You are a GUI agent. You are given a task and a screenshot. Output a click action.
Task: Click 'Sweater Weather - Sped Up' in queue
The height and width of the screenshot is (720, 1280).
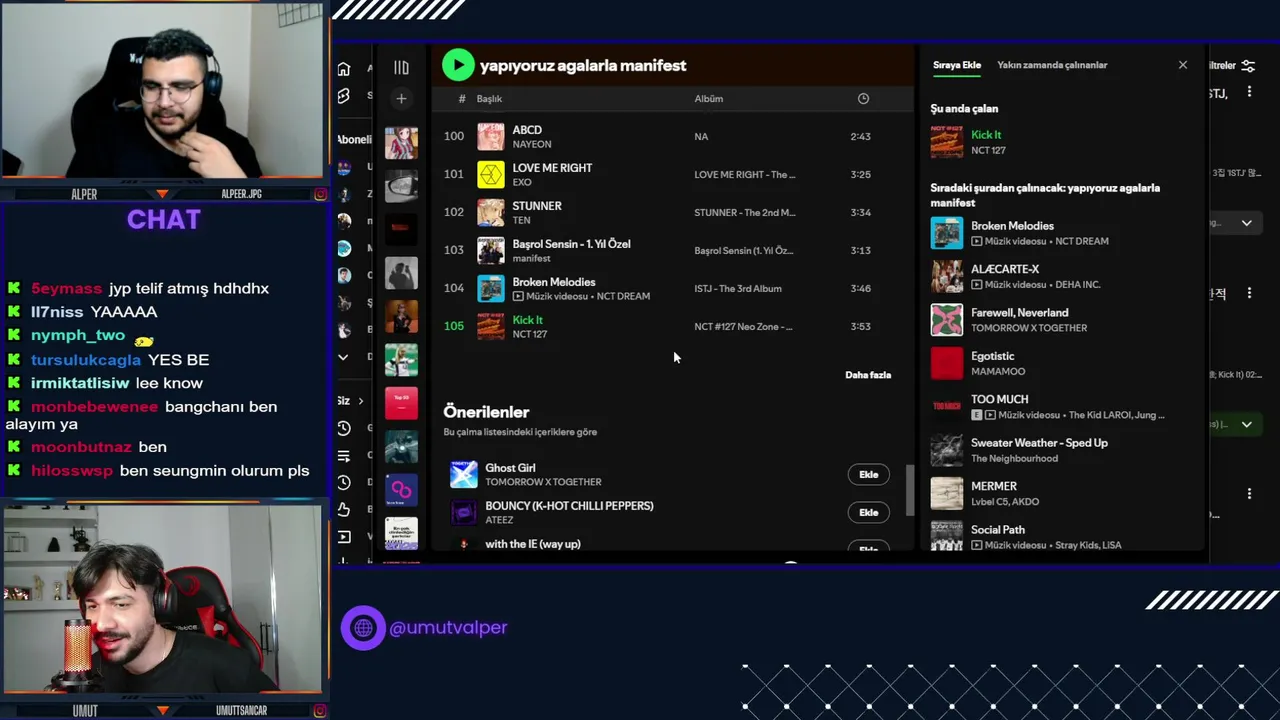(x=1039, y=443)
